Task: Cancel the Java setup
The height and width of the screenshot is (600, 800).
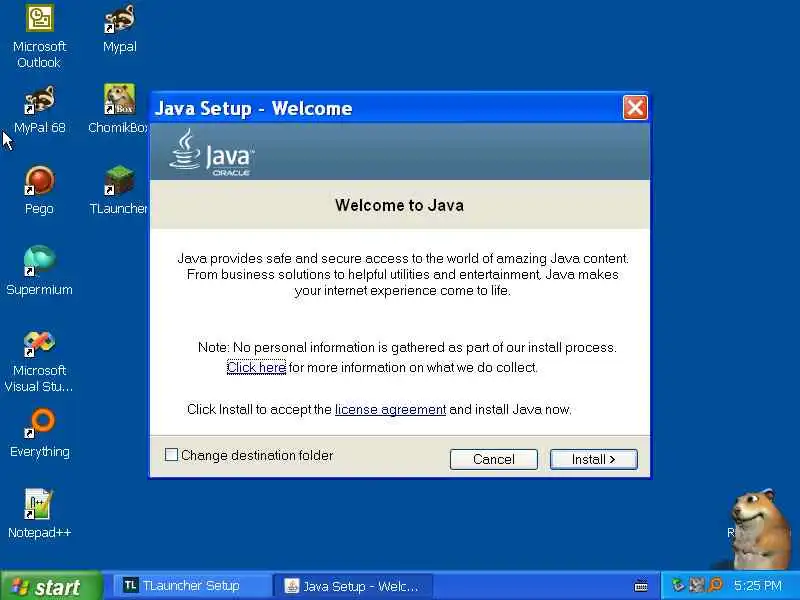Action: (x=493, y=459)
